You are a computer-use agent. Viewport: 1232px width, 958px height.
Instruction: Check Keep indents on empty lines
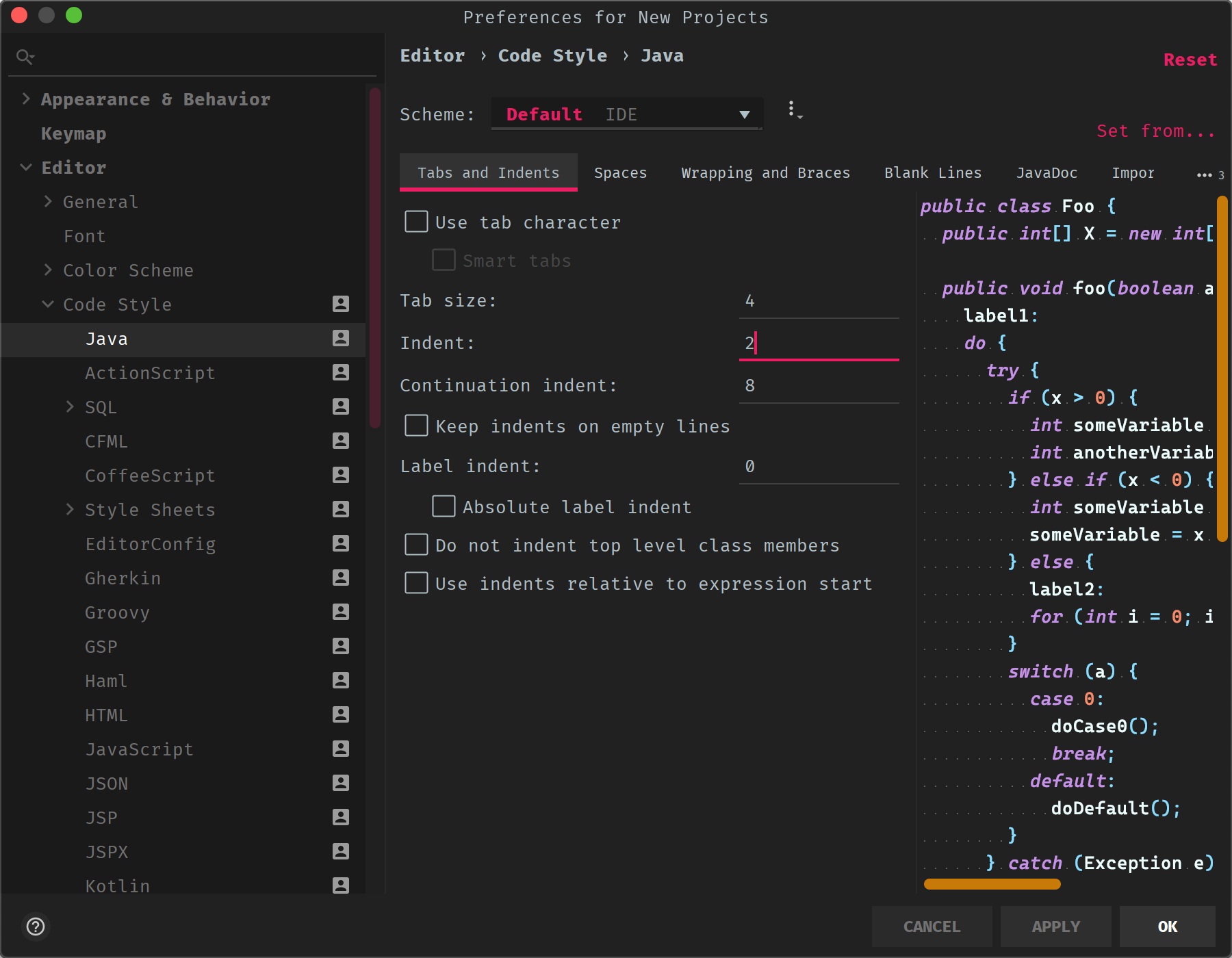pos(416,425)
